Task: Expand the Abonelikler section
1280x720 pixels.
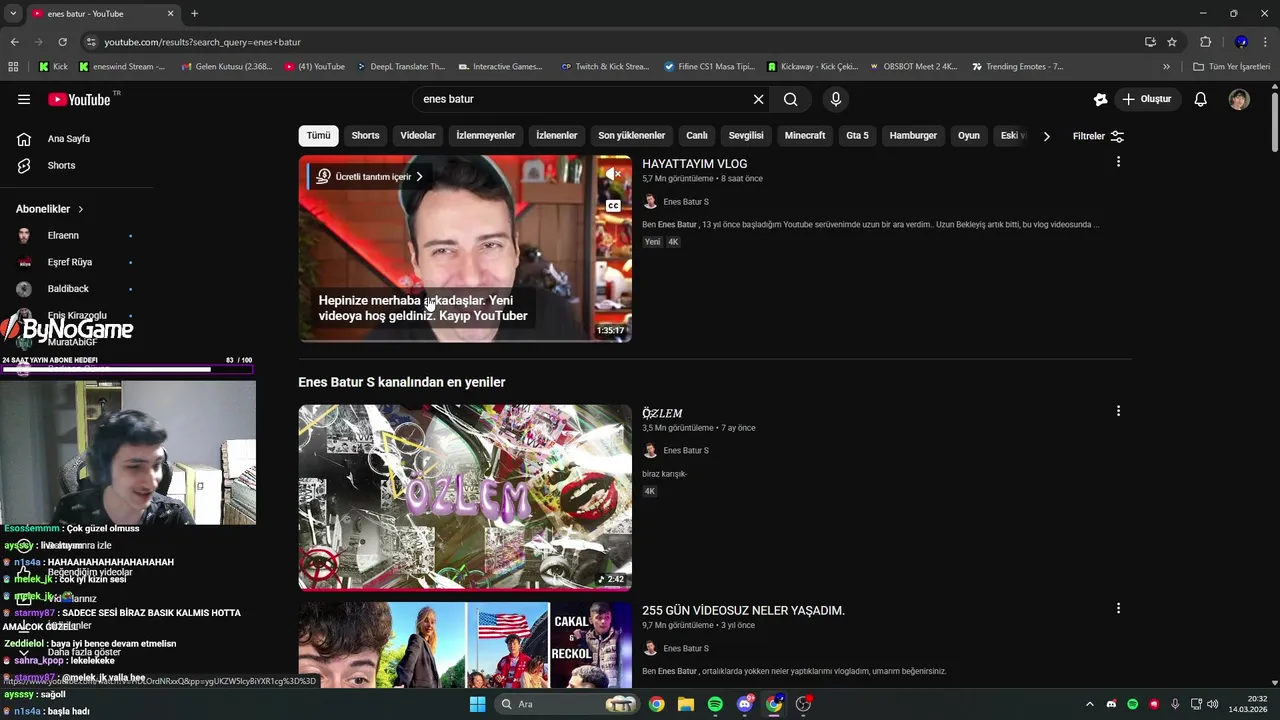Action: [50, 209]
